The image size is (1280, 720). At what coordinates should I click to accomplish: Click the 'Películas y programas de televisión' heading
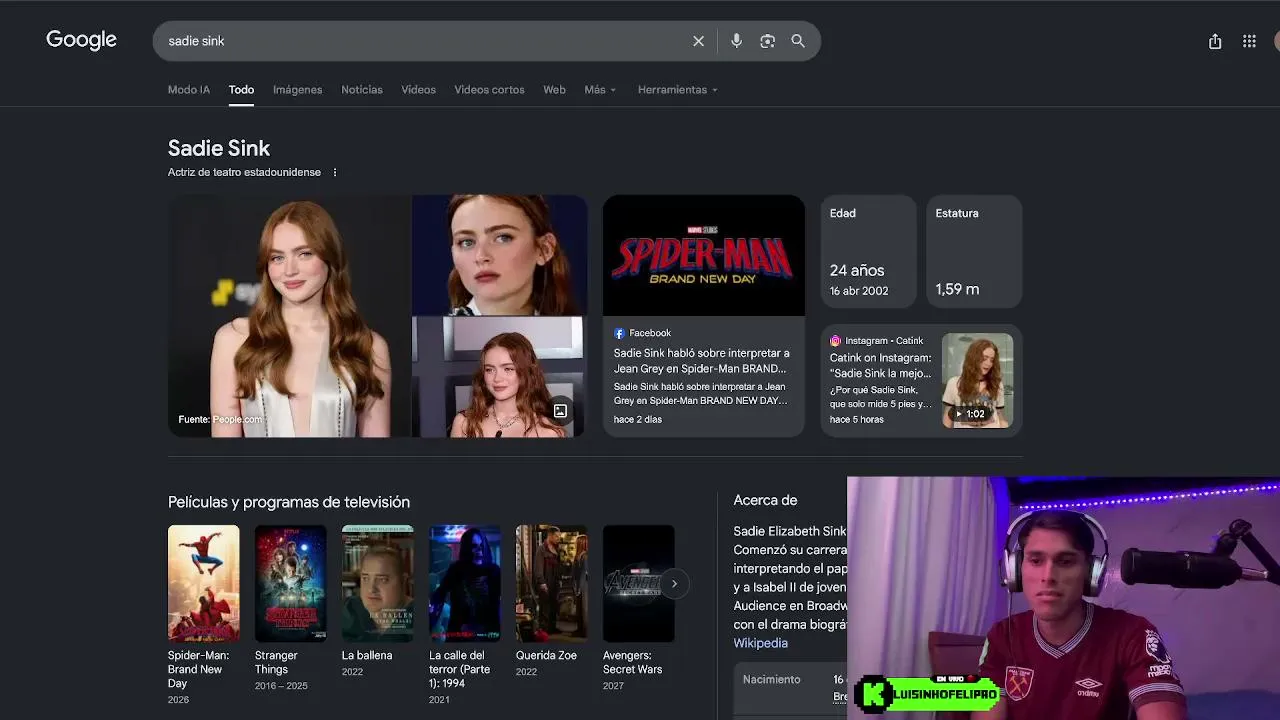[289, 502]
